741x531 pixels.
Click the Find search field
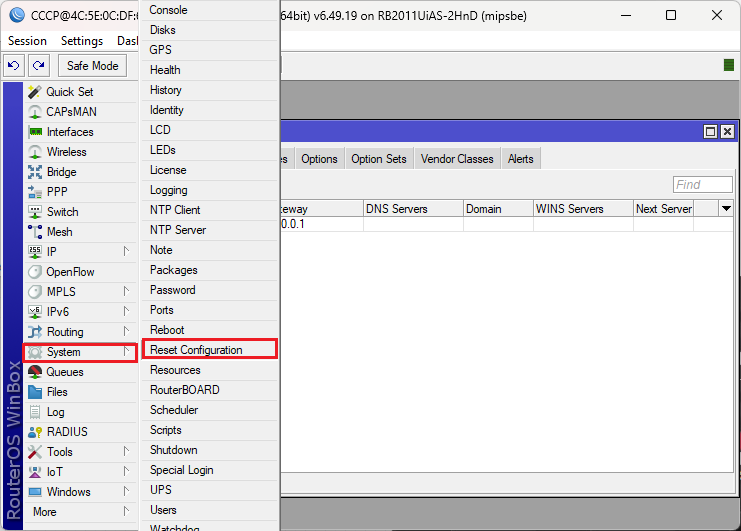tap(703, 185)
